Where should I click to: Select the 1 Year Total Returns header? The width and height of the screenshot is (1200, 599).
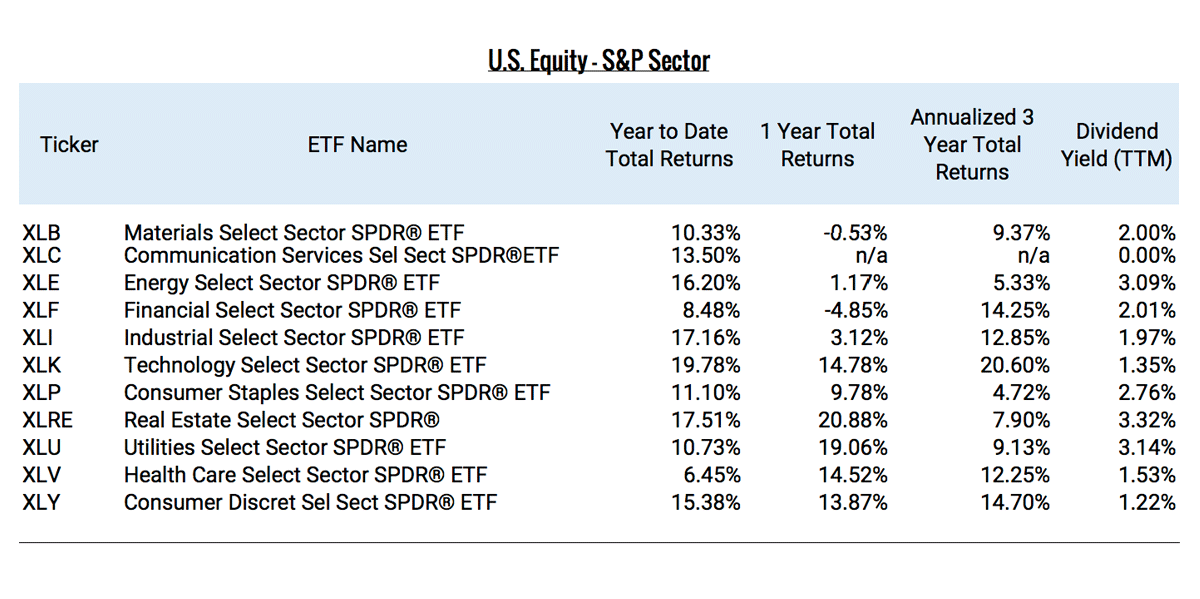point(817,145)
